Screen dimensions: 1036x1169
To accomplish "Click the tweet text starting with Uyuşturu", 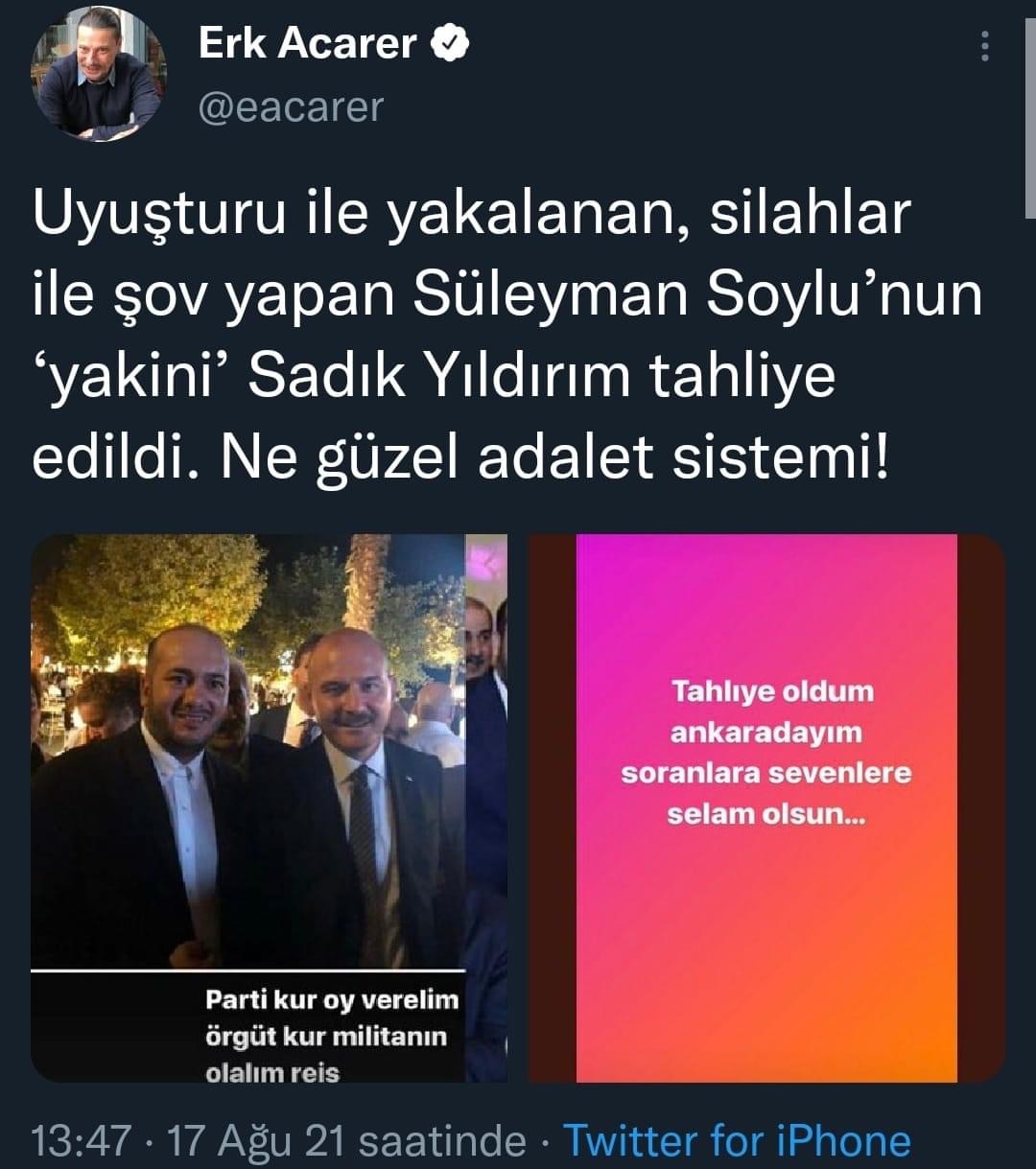I will pos(508,339).
